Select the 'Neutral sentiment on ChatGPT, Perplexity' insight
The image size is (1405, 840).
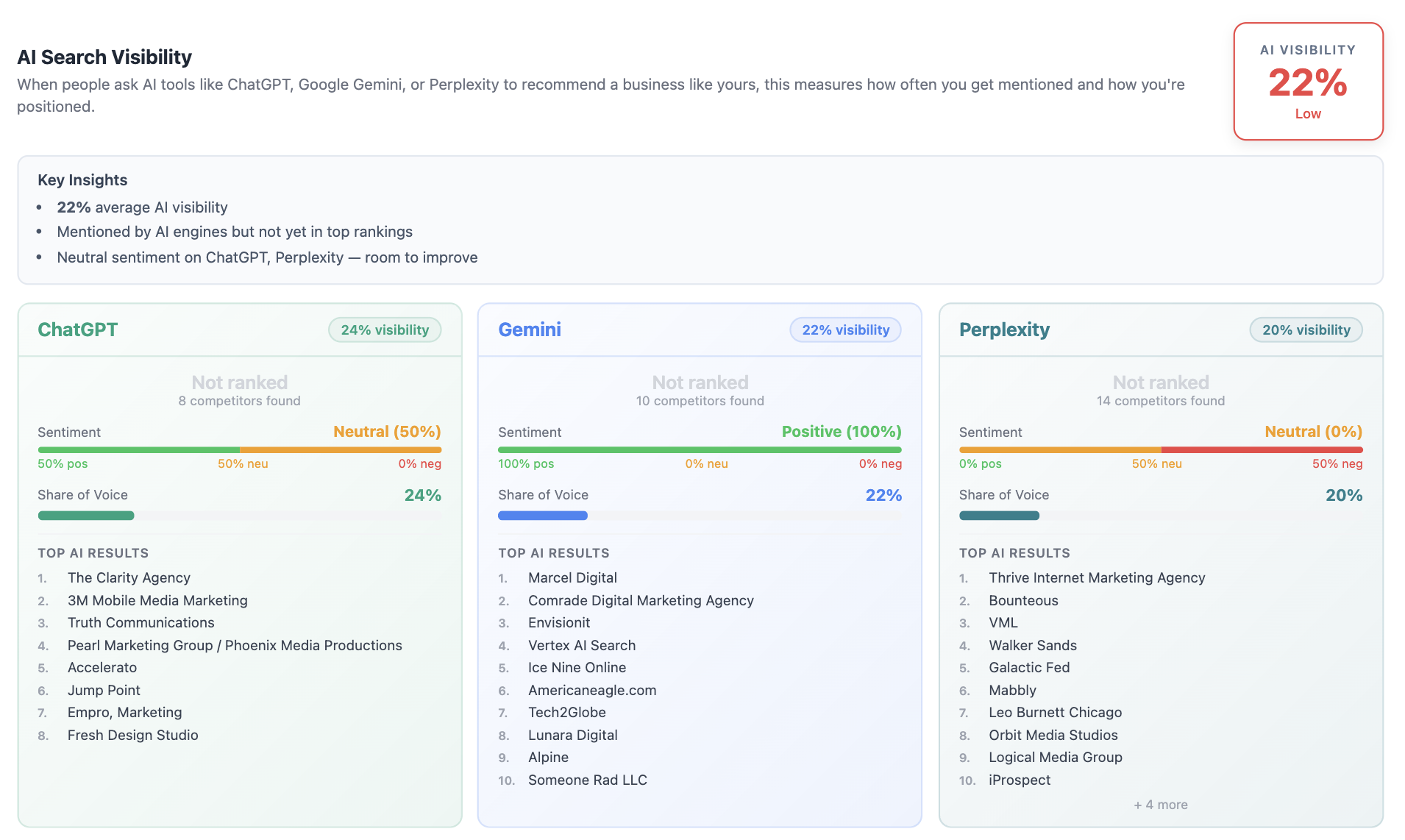[x=267, y=257]
